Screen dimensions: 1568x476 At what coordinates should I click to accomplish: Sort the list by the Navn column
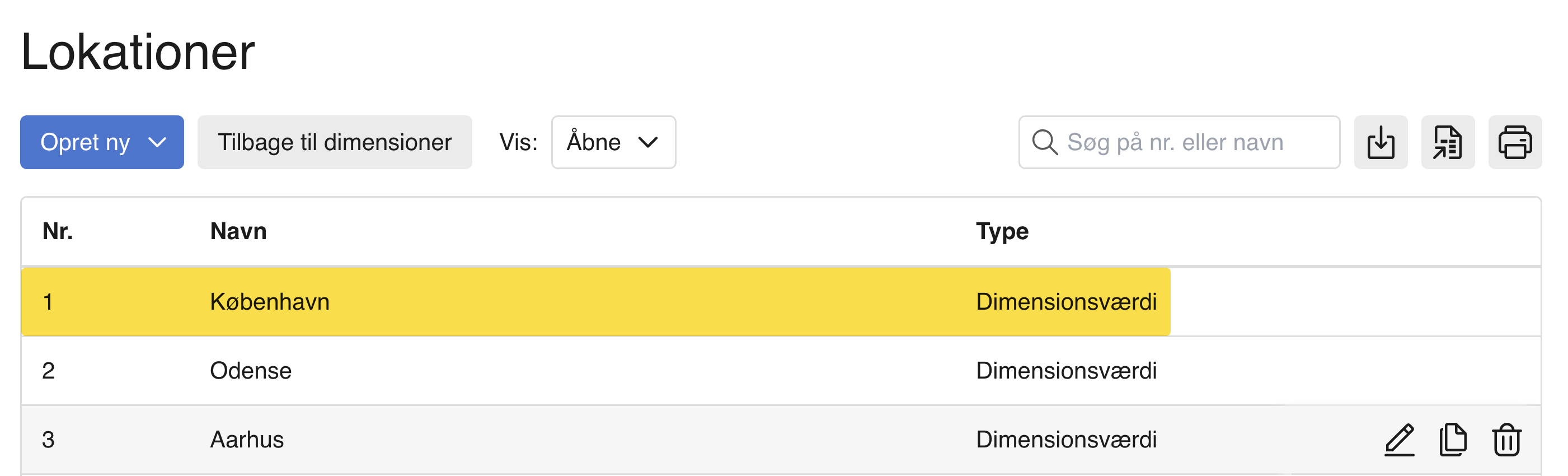click(238, 231)
